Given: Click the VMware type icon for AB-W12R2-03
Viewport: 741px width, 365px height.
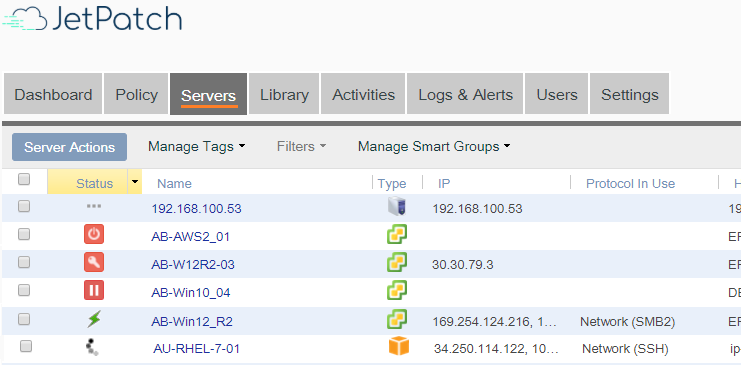Looking at the screenshot, I should point(397,262).
